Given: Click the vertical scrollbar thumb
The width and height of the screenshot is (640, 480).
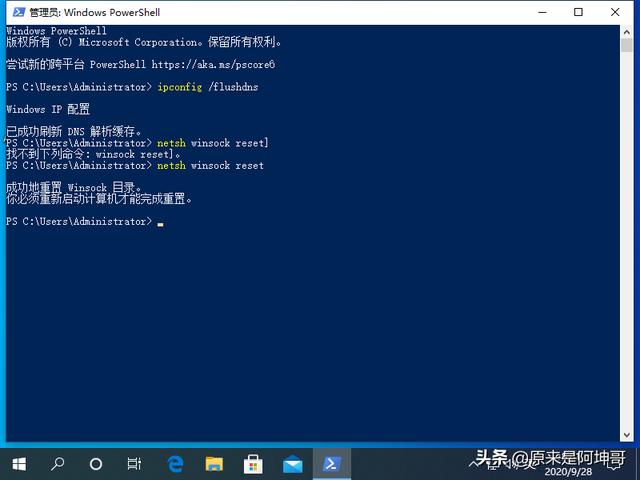Looking at the screenshot, I should 627,45.
